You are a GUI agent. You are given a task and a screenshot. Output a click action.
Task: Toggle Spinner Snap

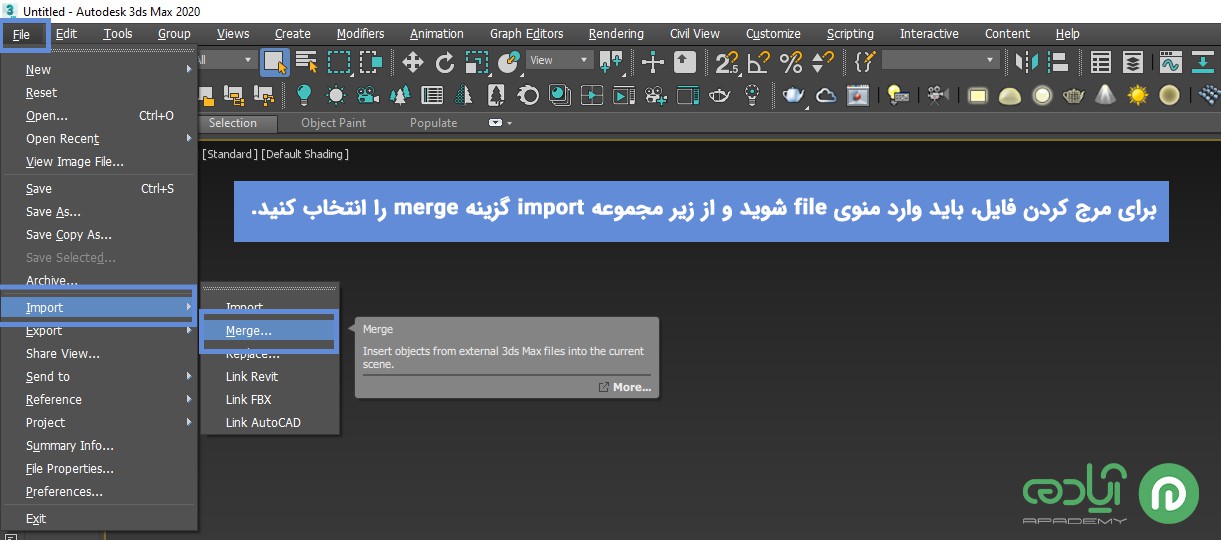(823, 62)
